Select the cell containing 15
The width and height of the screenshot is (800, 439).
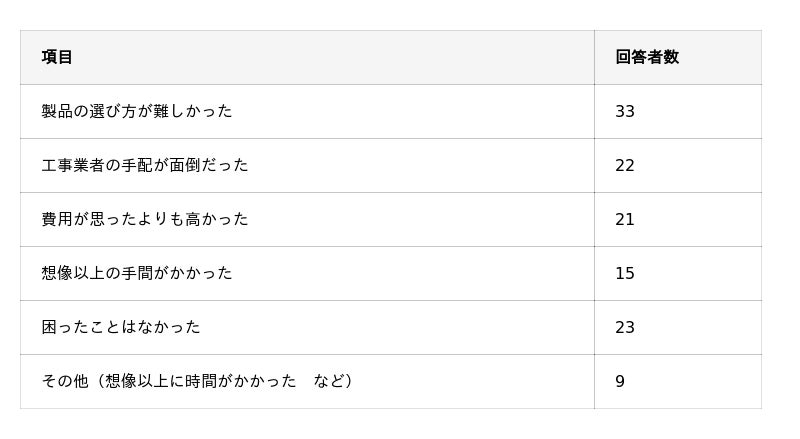click(625, 273)
